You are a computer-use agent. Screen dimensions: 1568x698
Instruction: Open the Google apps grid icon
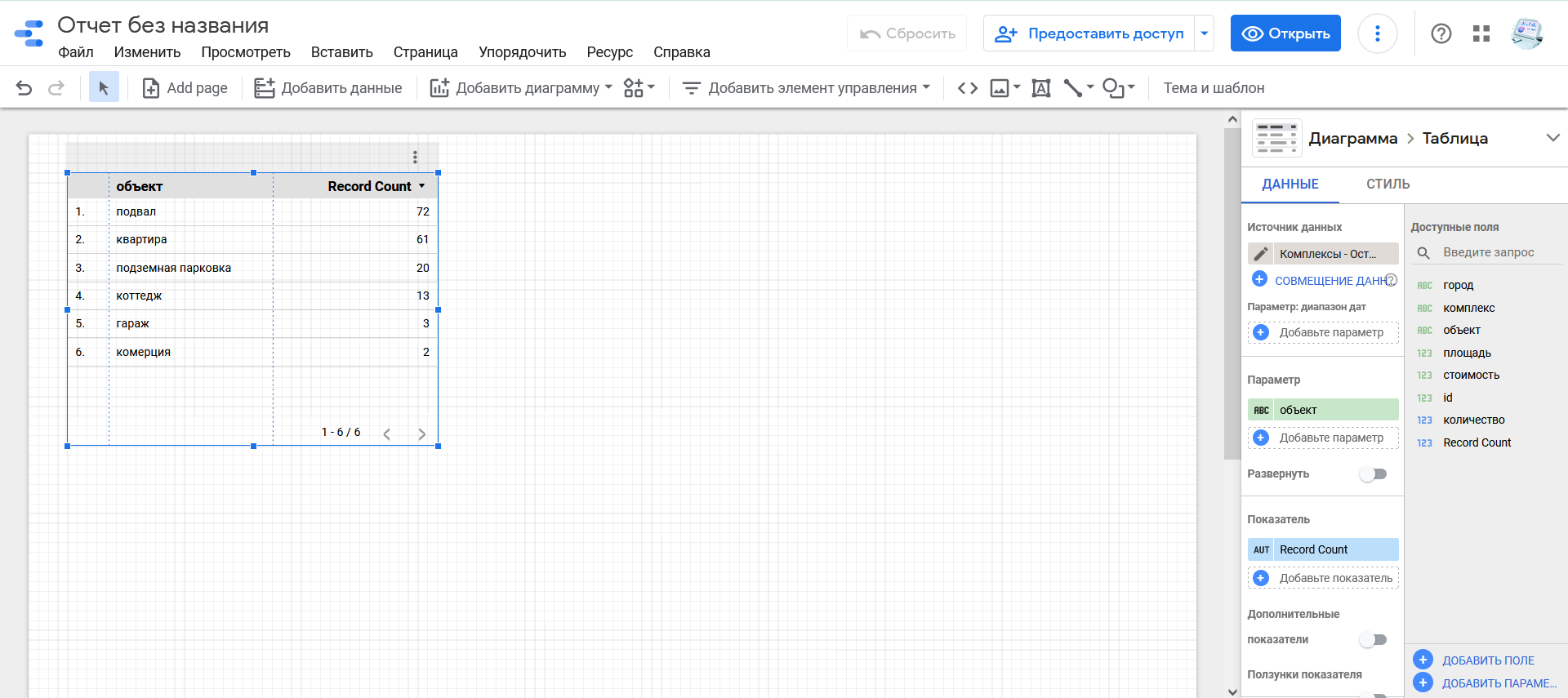pyautogui.click(x=1481, y=33)
